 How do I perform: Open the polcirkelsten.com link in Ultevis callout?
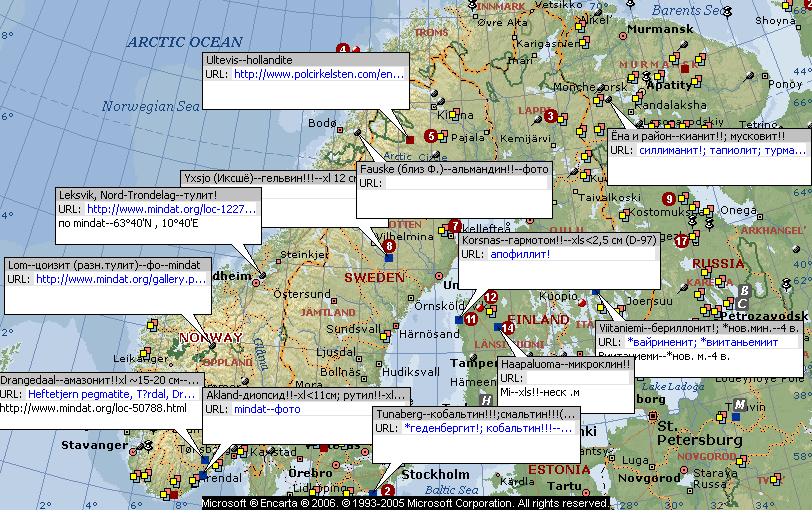pyautogui.click(x=319, y=74)
